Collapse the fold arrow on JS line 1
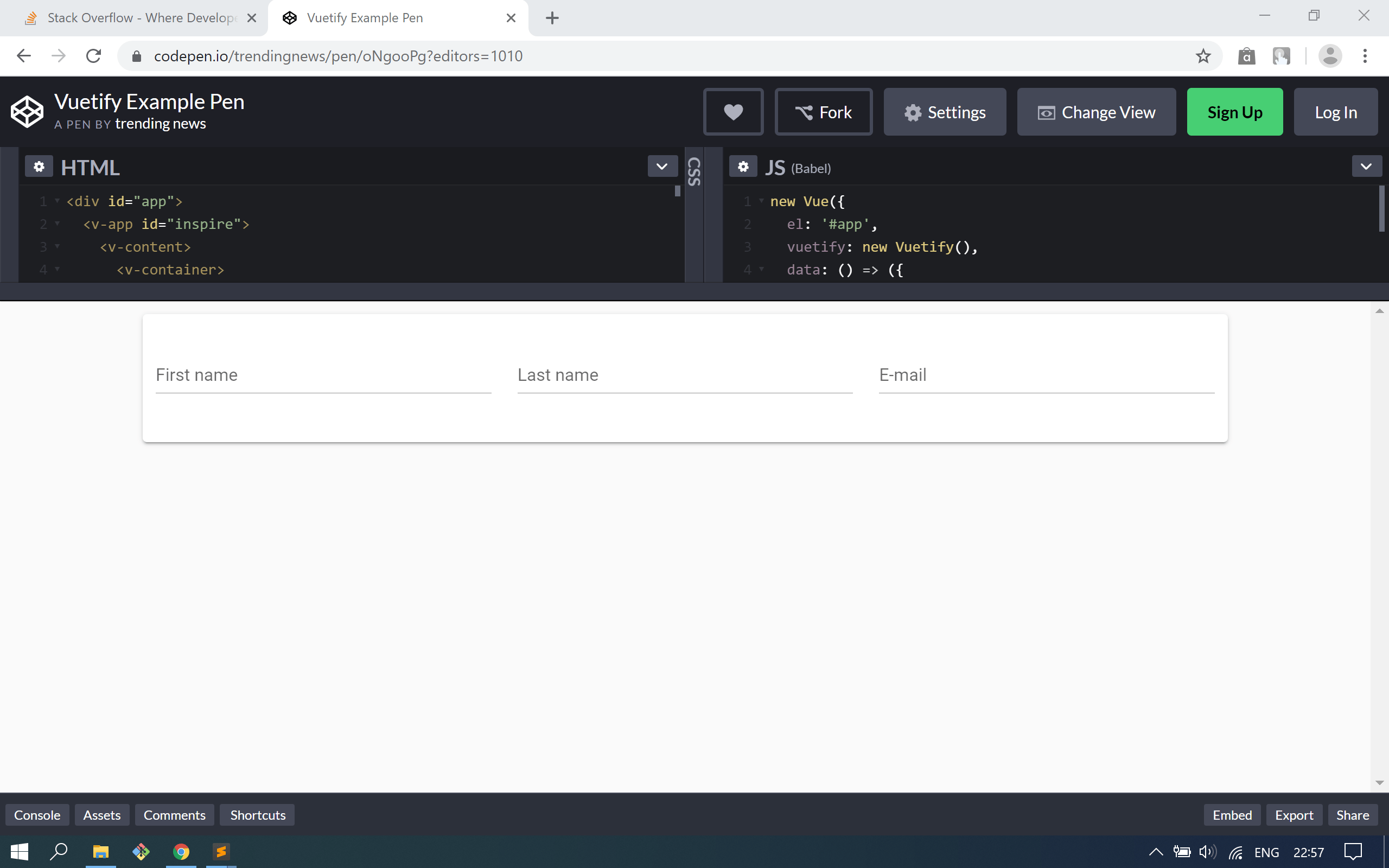Image resolution: width=1389 pixels, height=868 pixels. [x=762, y=201]
